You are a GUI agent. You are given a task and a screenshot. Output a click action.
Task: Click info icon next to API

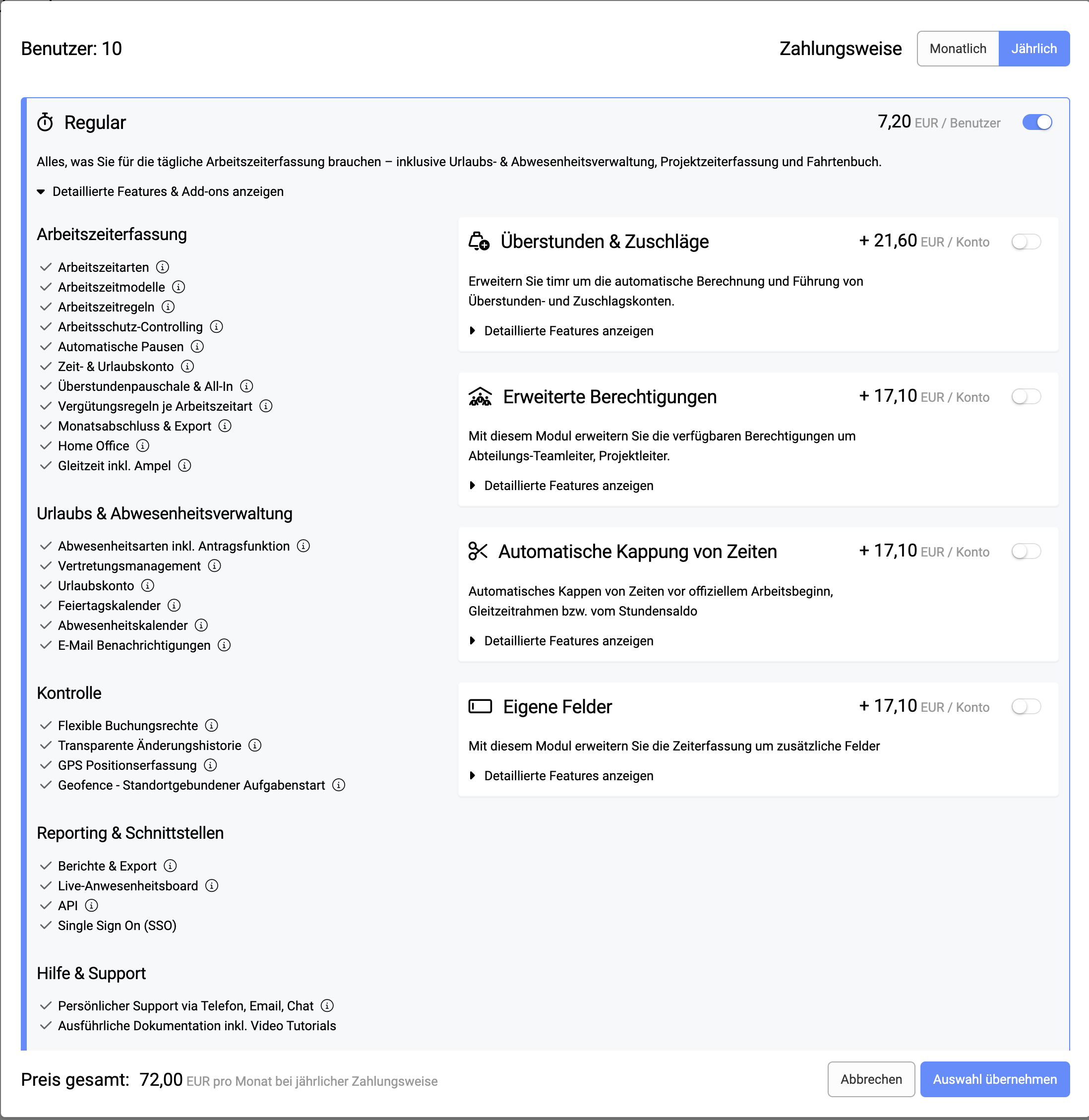(x=92, y=906)
